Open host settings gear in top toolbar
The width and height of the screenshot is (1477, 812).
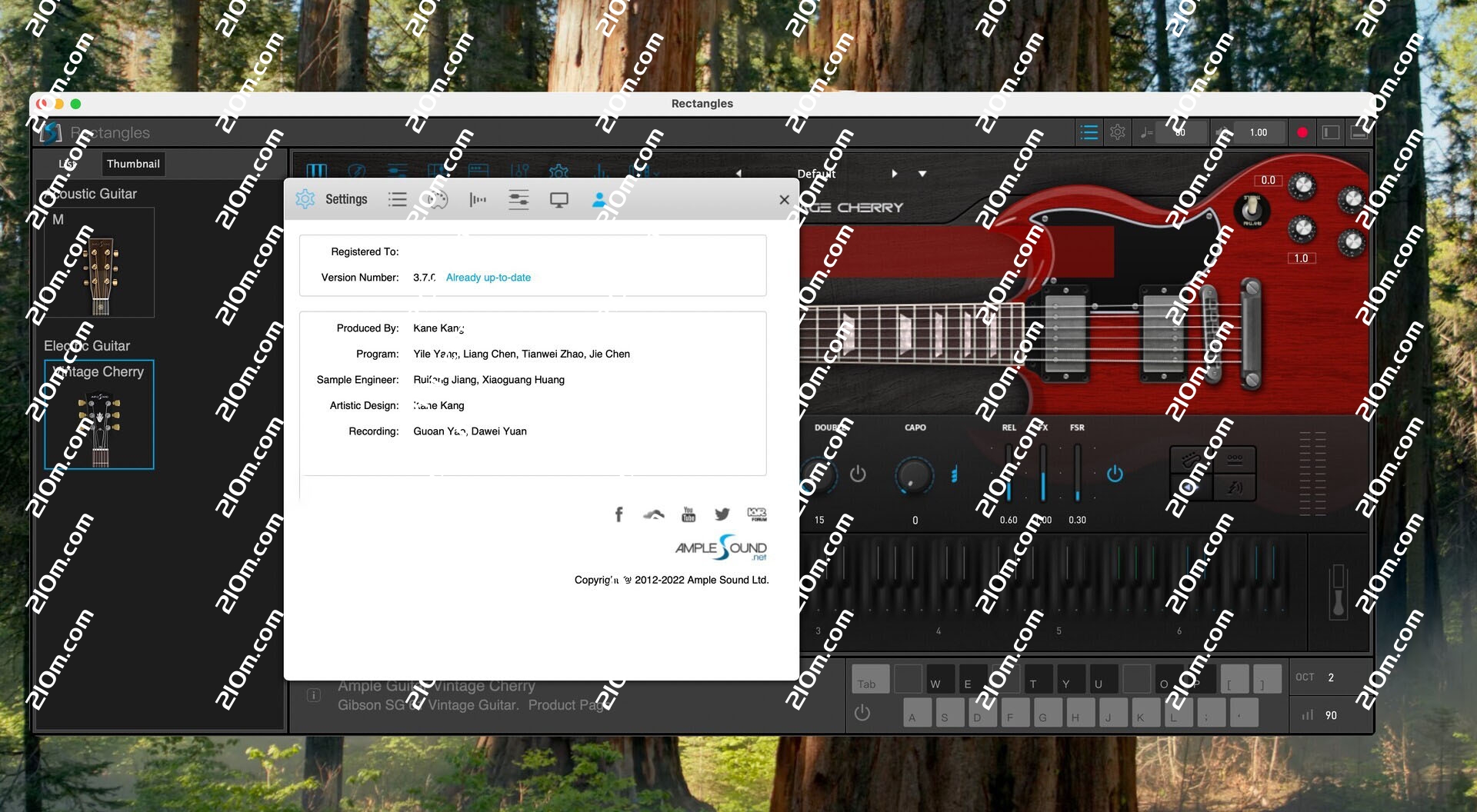coord(1118,132)
